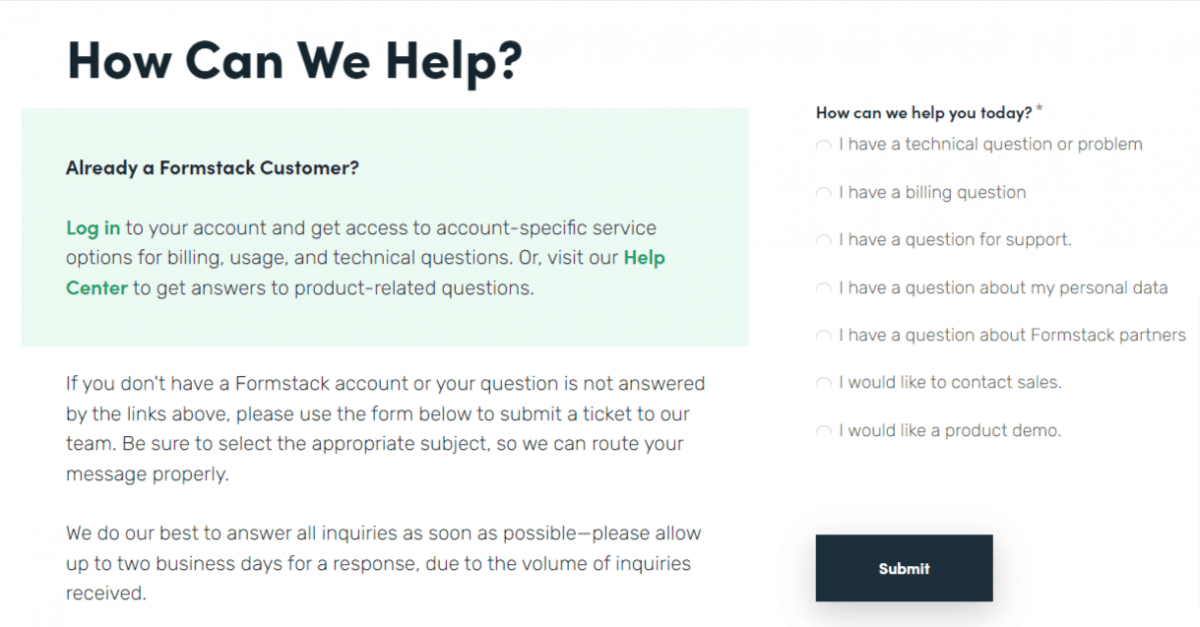Select the Formstack partners question option
This screenshot has width=1200, height=627.
[x=823, y=335]
